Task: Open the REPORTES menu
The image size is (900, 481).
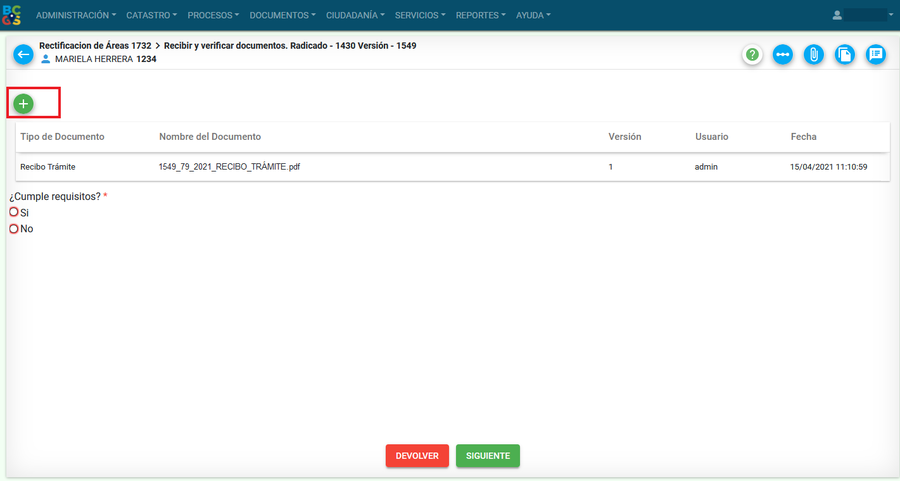Action: [480, 15]
